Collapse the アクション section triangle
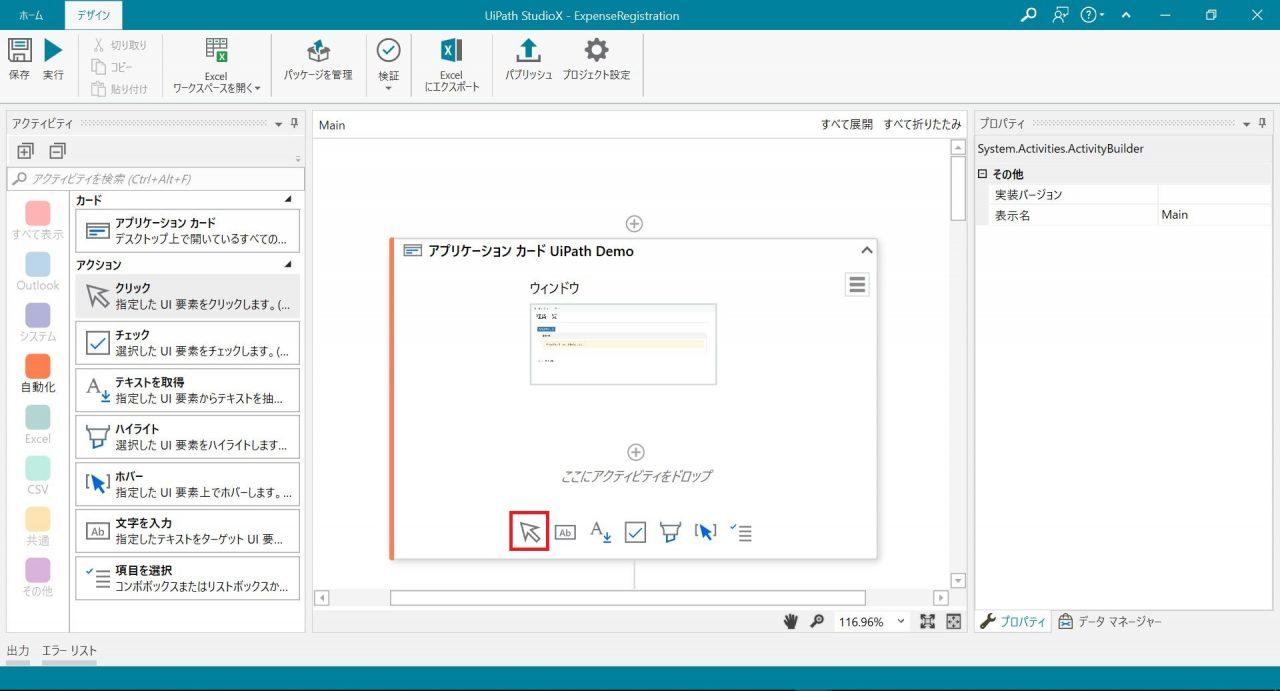Image resolution: width=1280 pixels, height=691 pixels. tap(289, 265)
